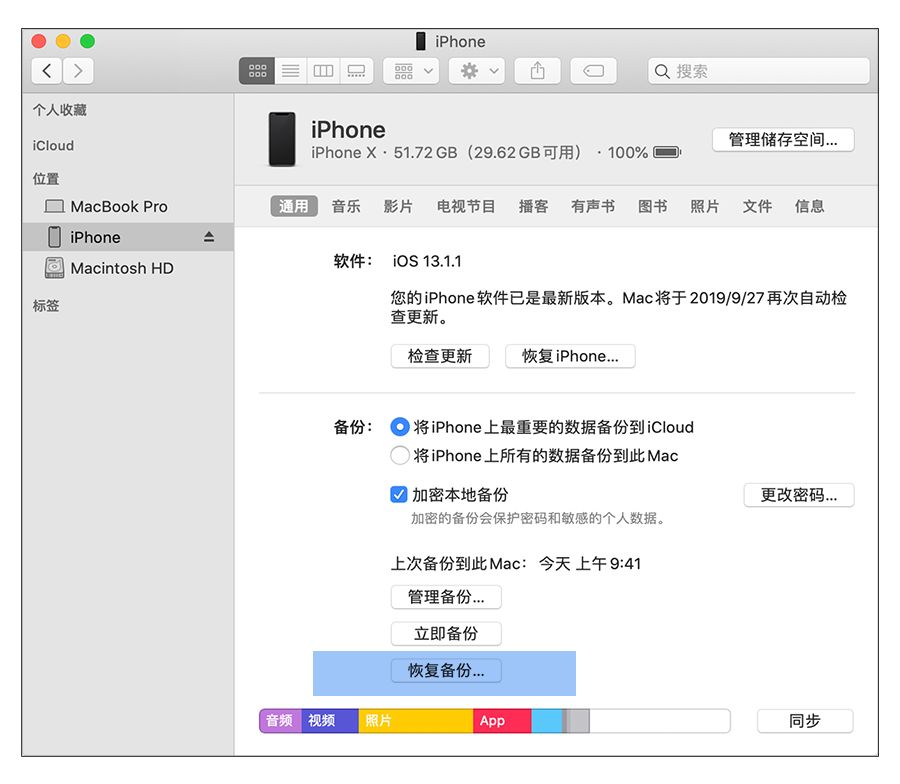This screenshot has width=900, height=784.
Task: Click inside the 搜索 search field
Action: (760, 71)
